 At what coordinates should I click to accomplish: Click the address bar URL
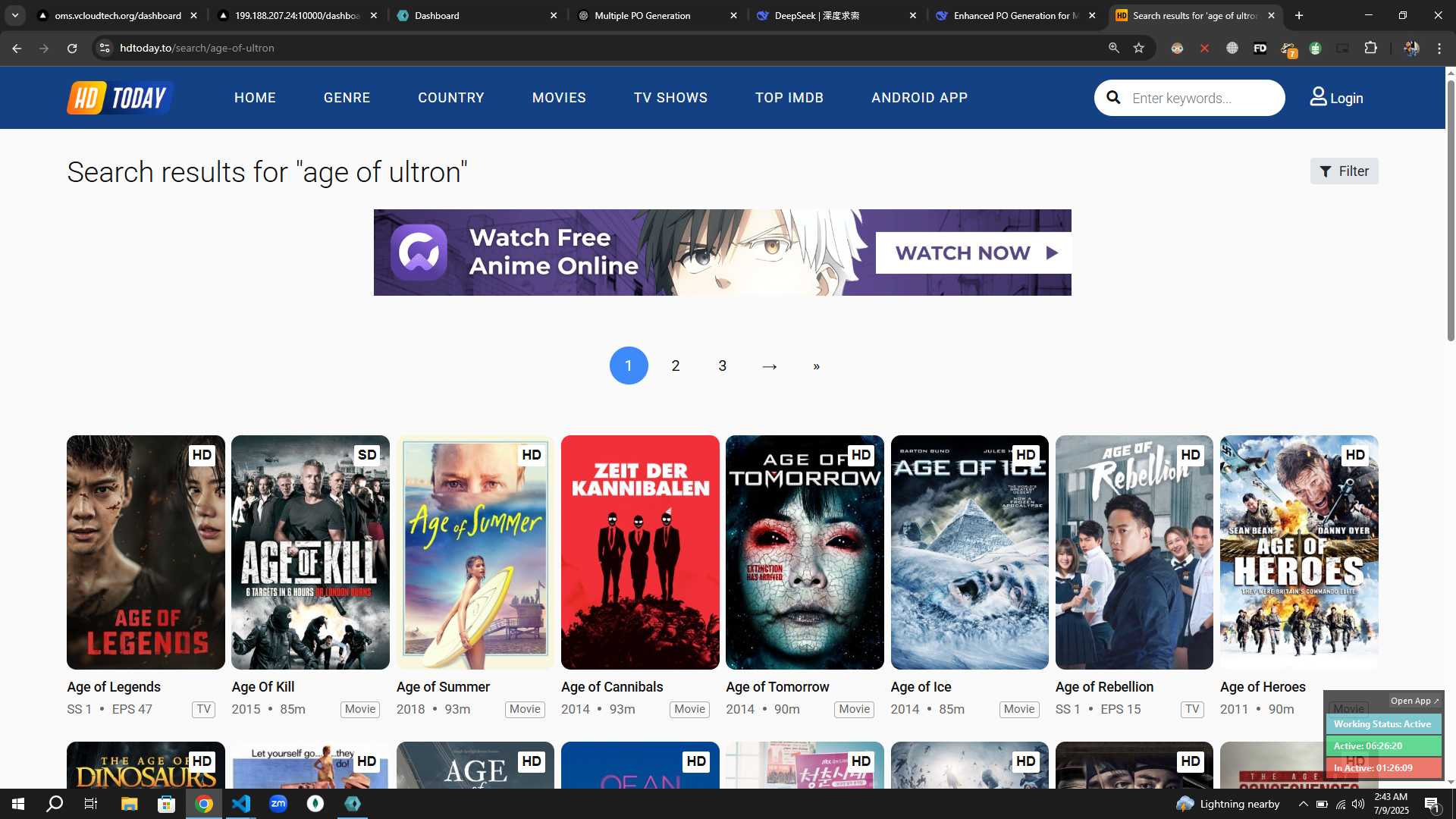197,48
